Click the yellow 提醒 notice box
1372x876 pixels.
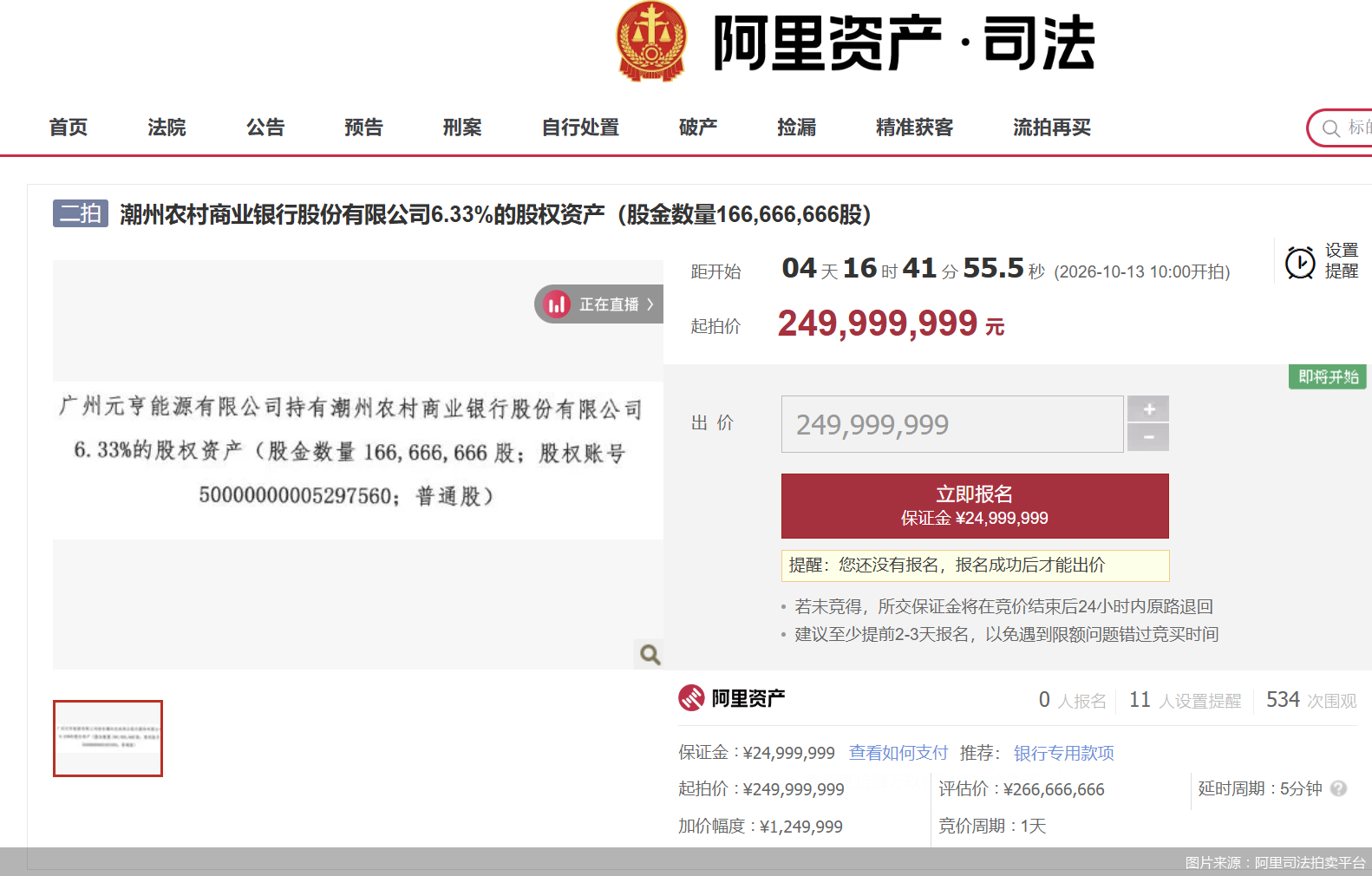tap(976, 565)
